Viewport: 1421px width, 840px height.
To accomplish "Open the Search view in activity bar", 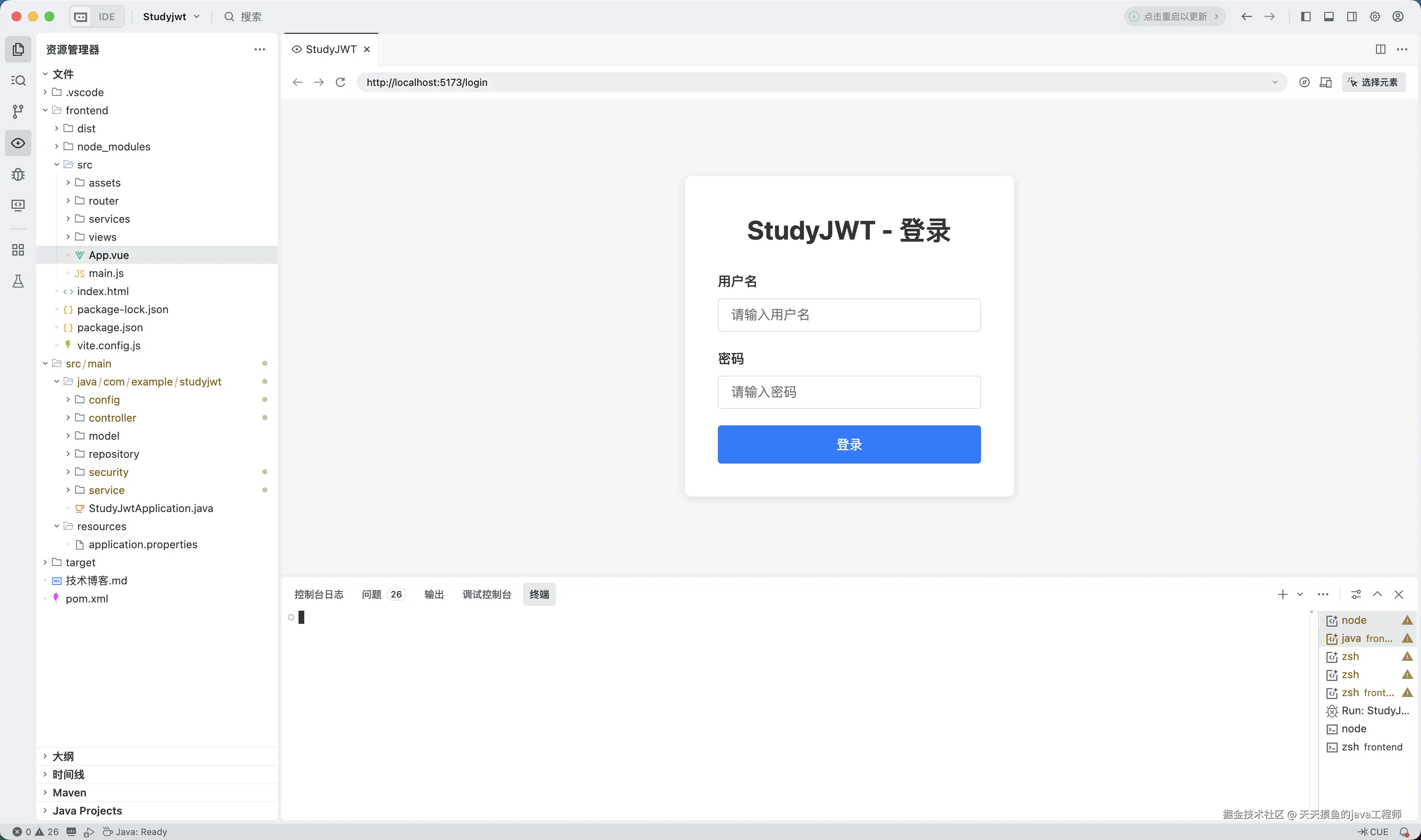I will point(18,81).
